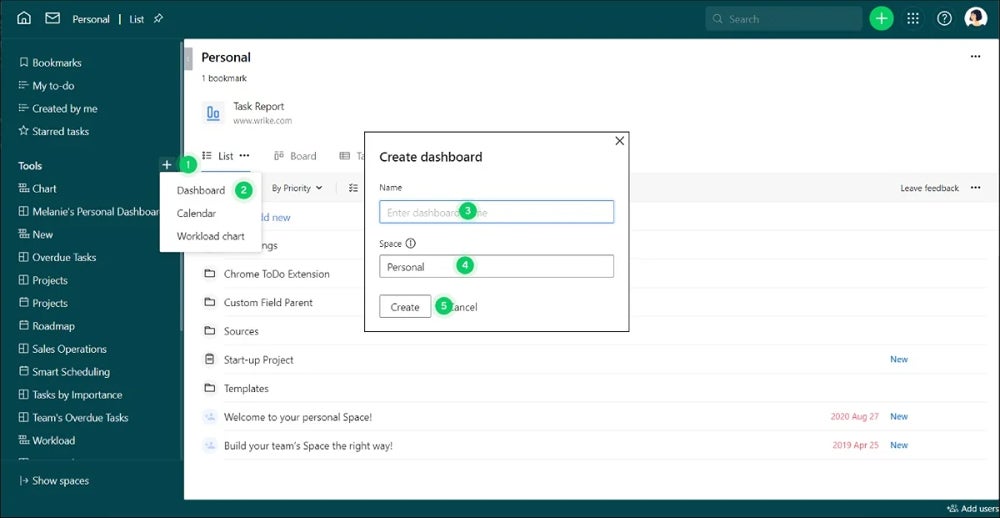Screen dimensions: 1000x518
Task: Open the Inbox envelope icon
Action: (53, 18)
